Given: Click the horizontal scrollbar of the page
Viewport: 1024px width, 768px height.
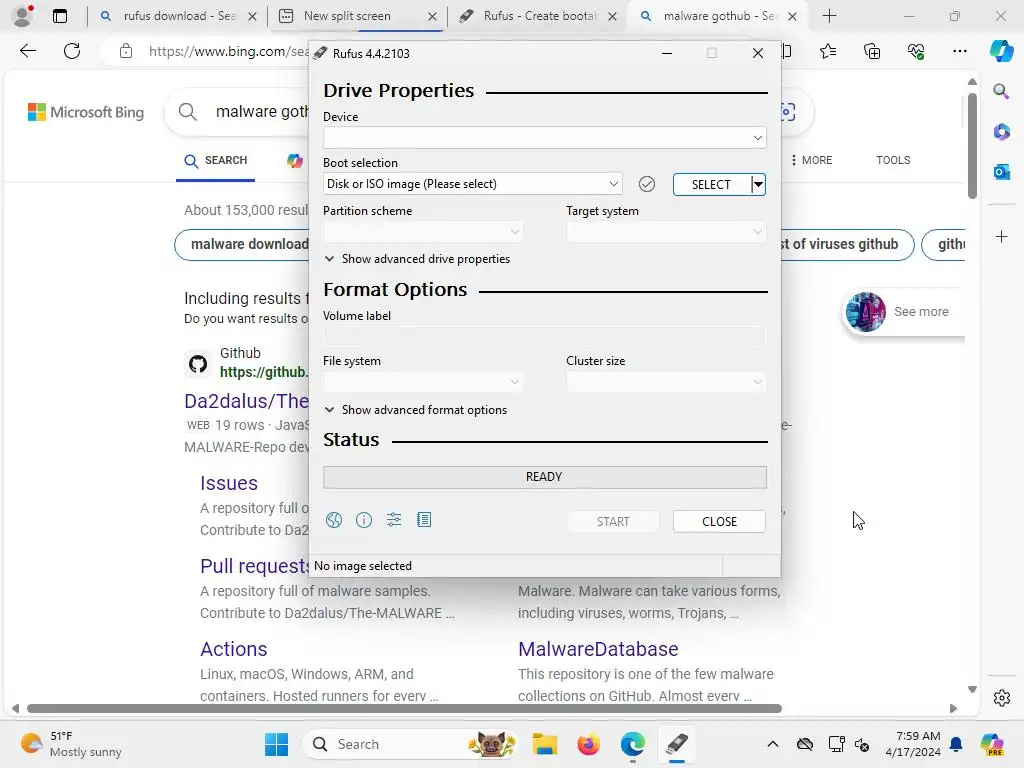Looking at the screenshot, I should click(x=404, y=709).
